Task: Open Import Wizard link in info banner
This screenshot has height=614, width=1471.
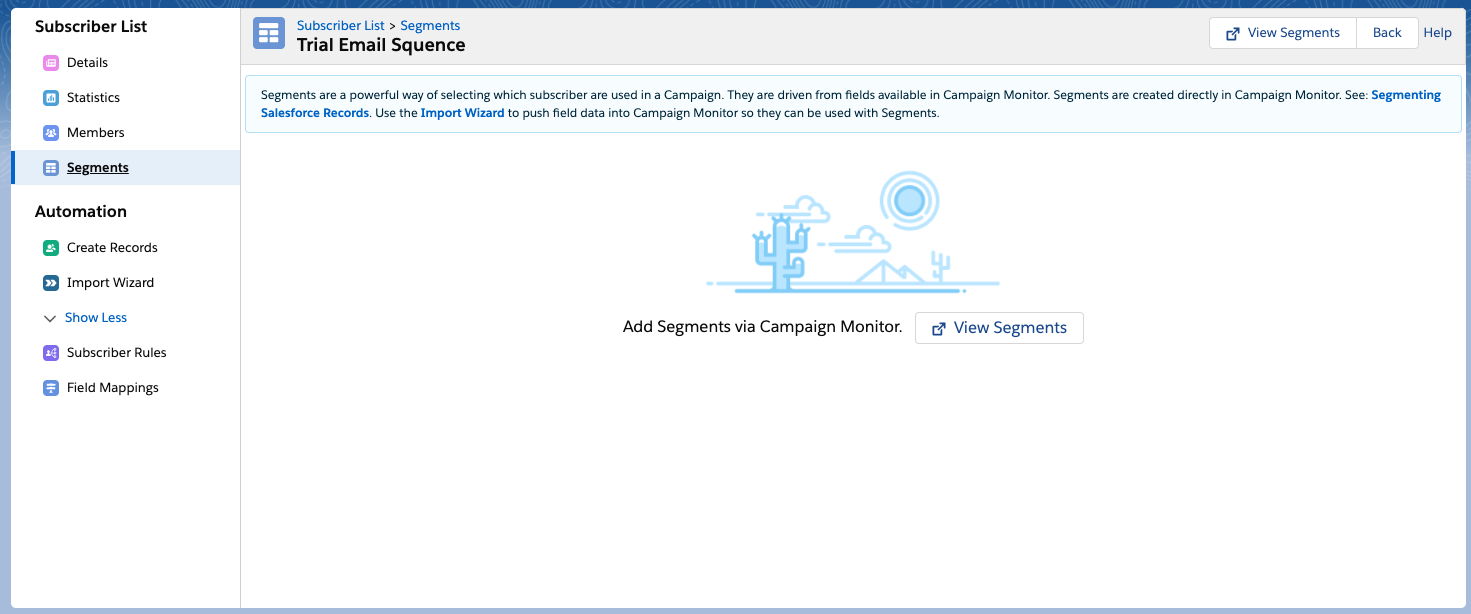Action: [x=462, y=114]
